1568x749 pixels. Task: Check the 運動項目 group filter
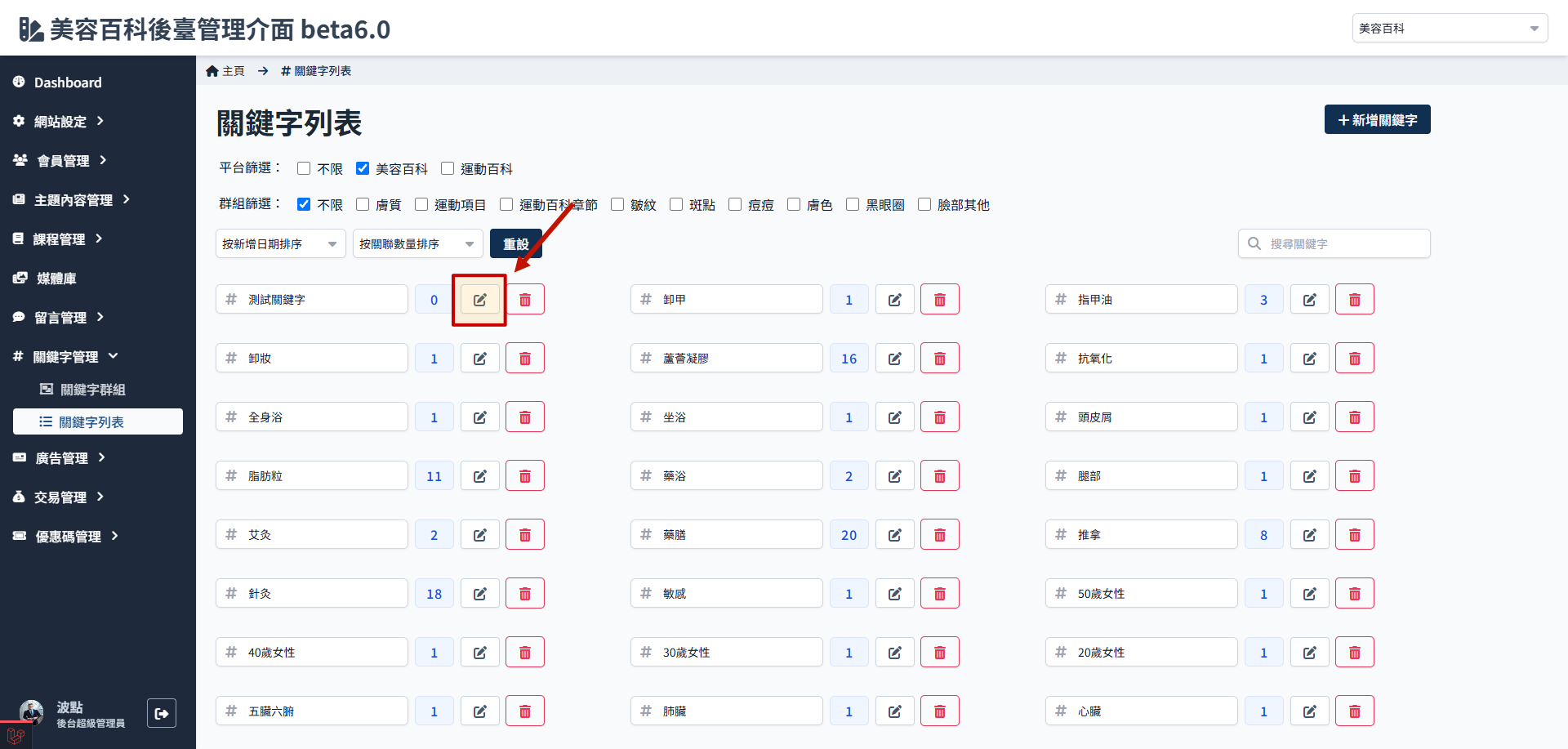point(421,204)
